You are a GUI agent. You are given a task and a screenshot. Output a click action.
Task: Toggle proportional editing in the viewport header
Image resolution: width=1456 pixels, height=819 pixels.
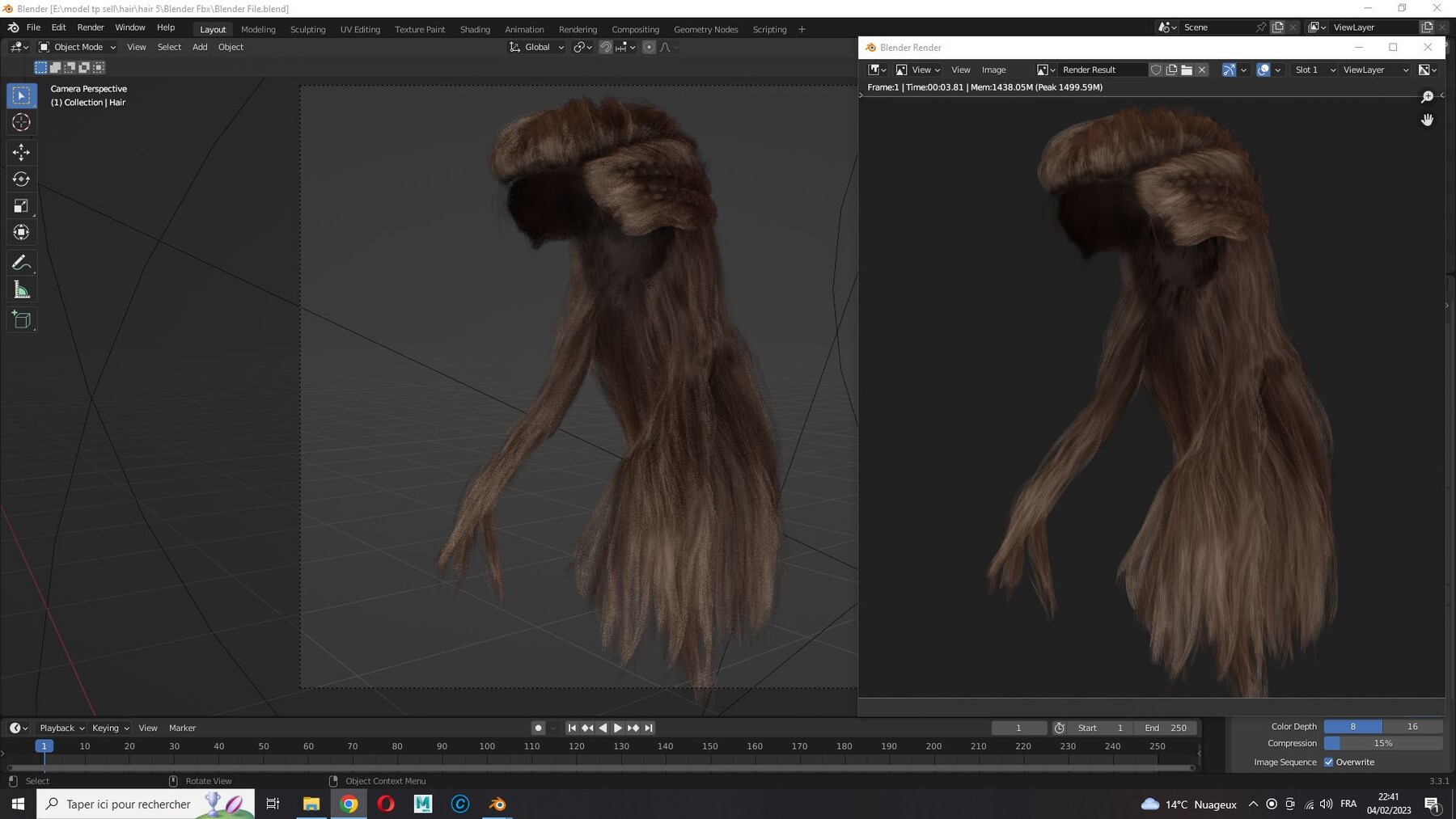649,47
